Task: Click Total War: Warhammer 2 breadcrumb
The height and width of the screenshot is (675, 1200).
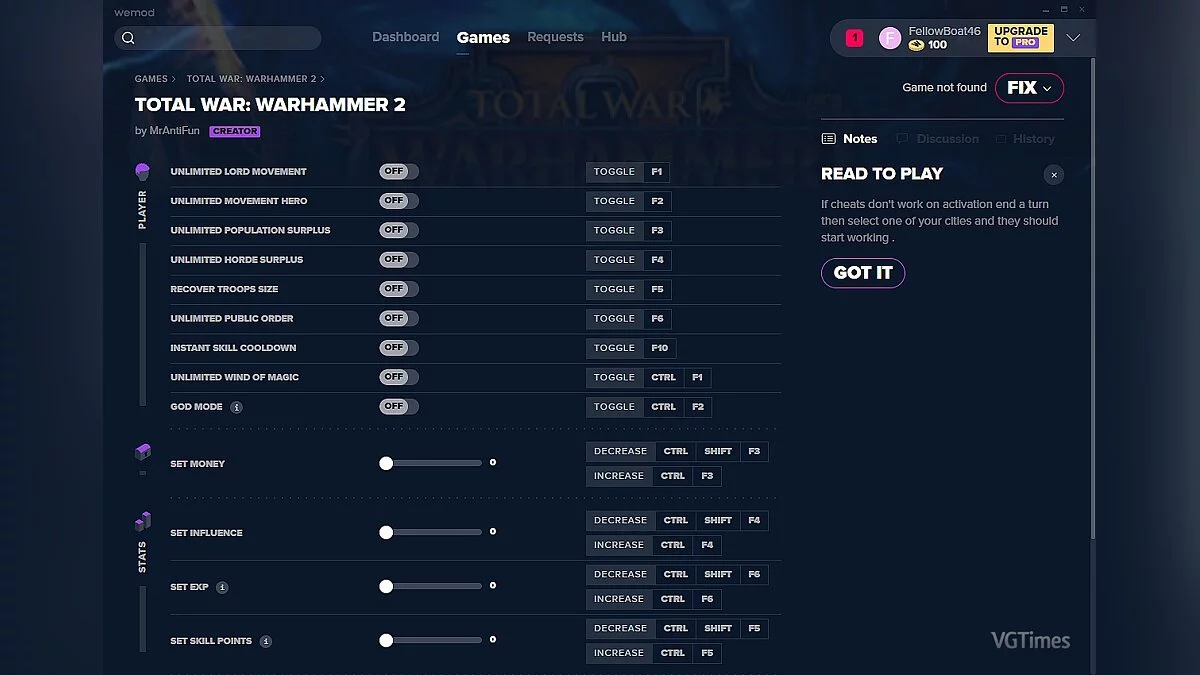Action: pyautogui.click(x=251, y=79)
